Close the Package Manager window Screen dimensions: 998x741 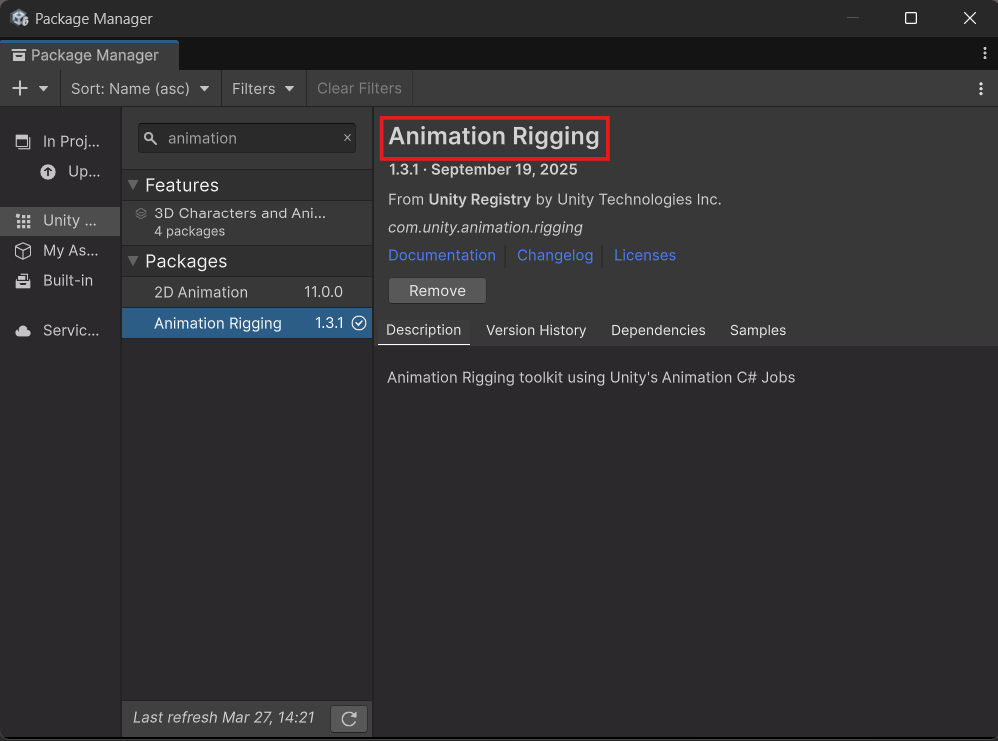[x=969, y=18]
